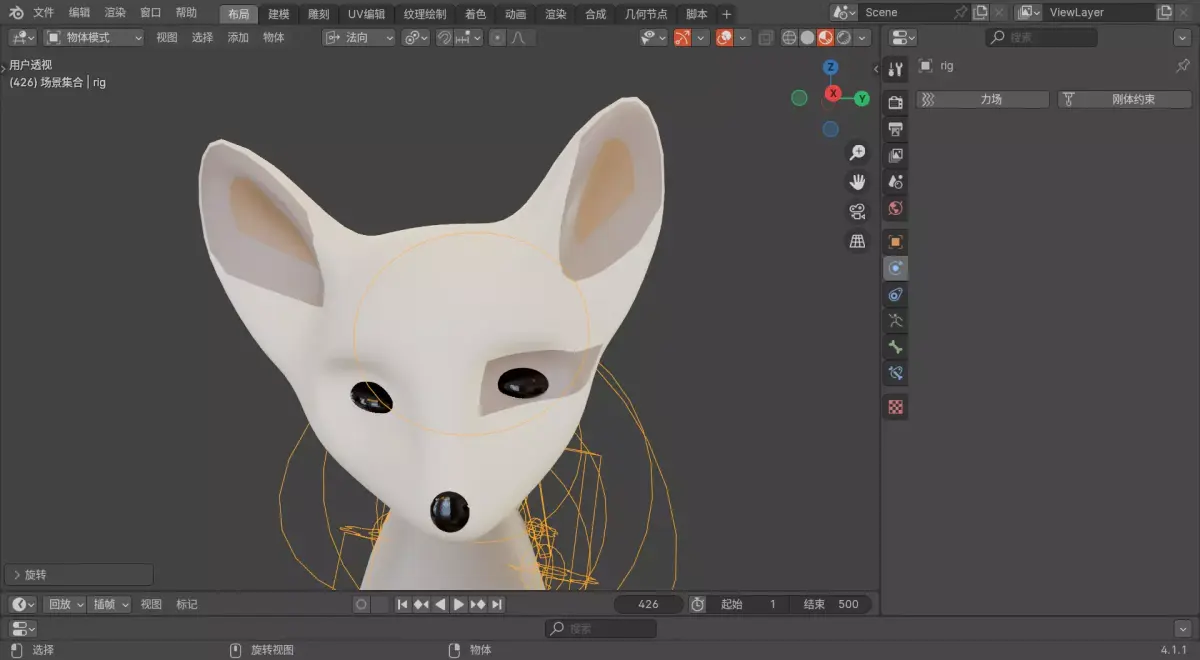Click the viewport pan hand
The height and width of the screenshot is (660, 1200).
point(857,182)
